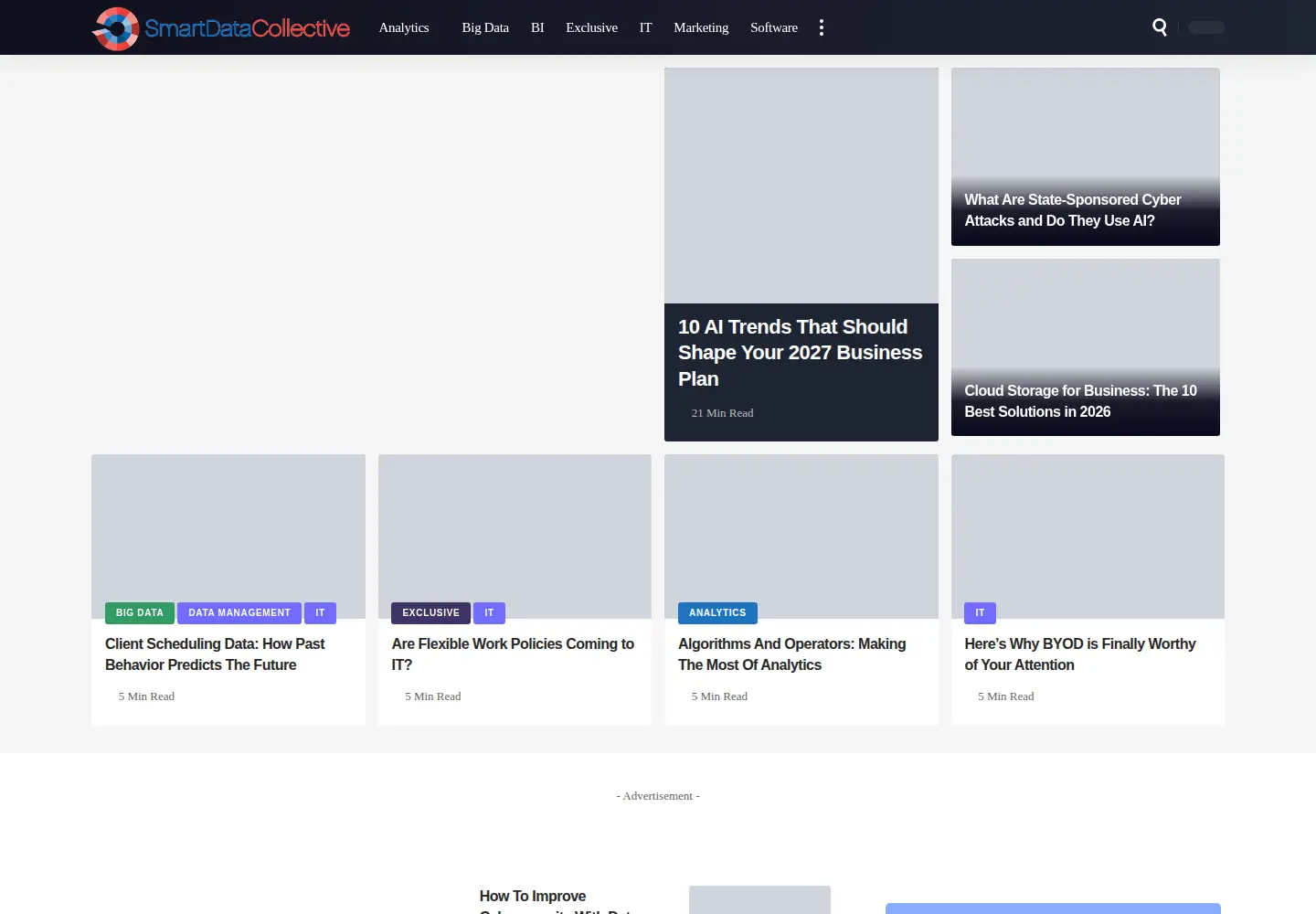
Task: Select BI in the top navigation
Action: (x=537, y=27)
